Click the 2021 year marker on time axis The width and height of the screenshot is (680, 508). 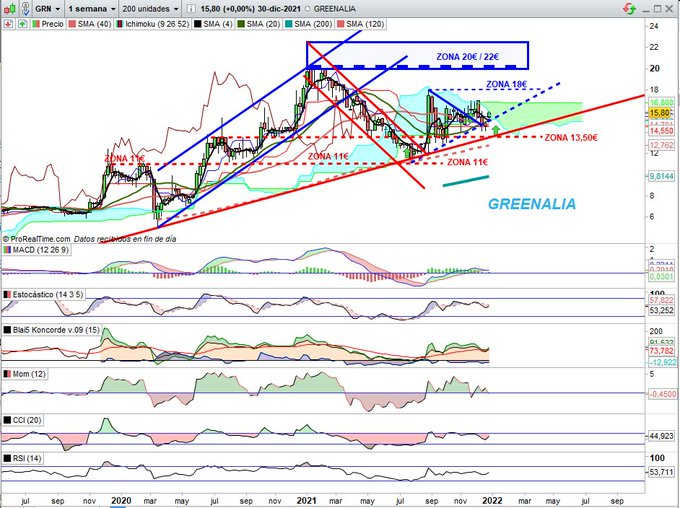click(307, 501)
